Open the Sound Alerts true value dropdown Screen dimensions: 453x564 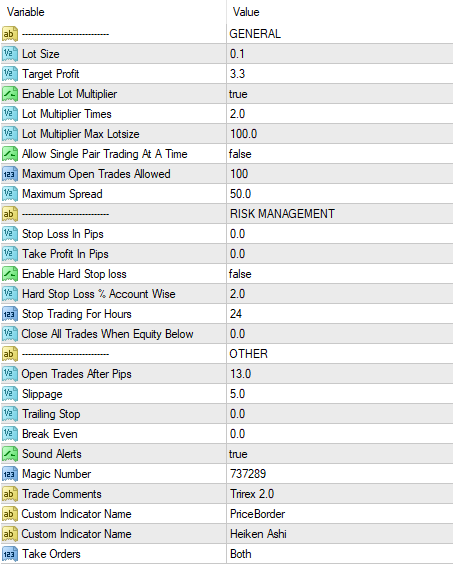tap(340, 454)
